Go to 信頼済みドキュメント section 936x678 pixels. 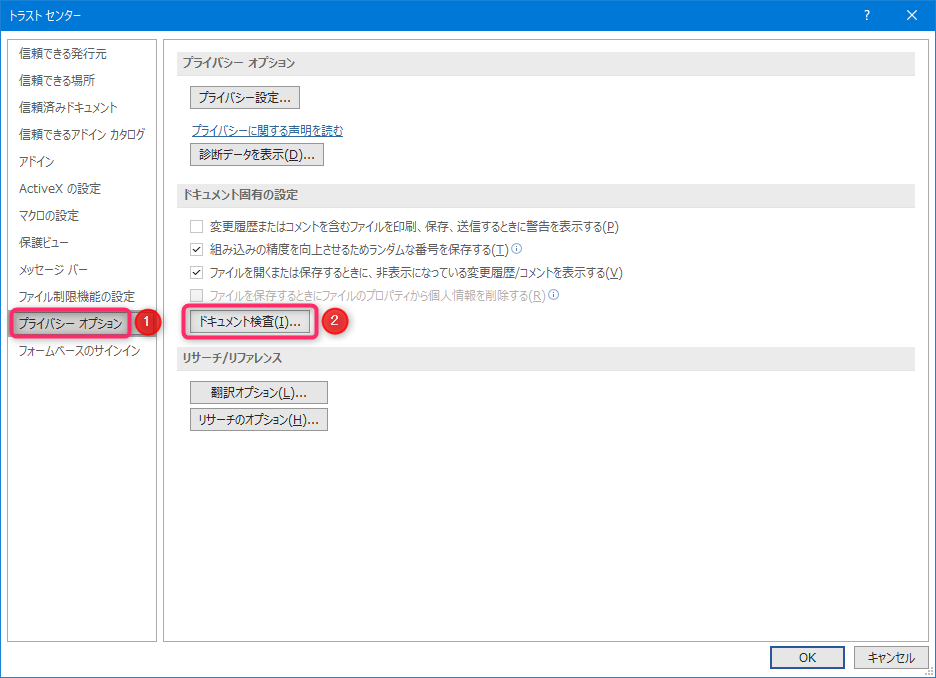[68, 107]
